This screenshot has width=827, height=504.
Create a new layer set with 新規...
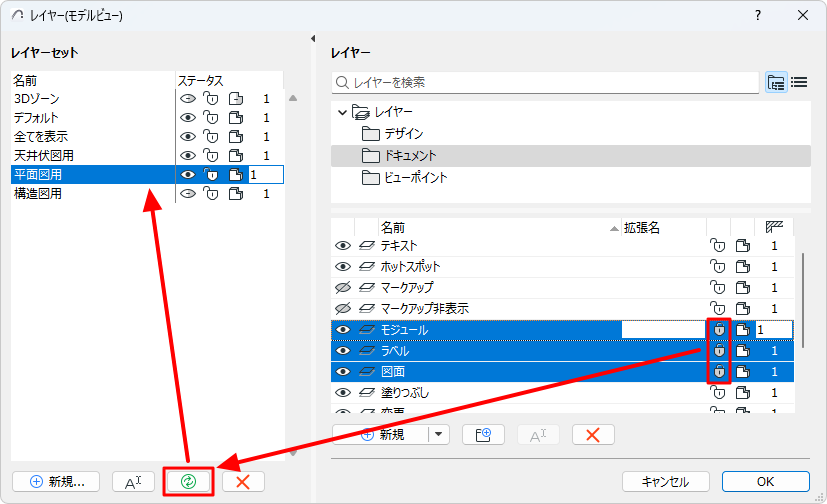56,481
